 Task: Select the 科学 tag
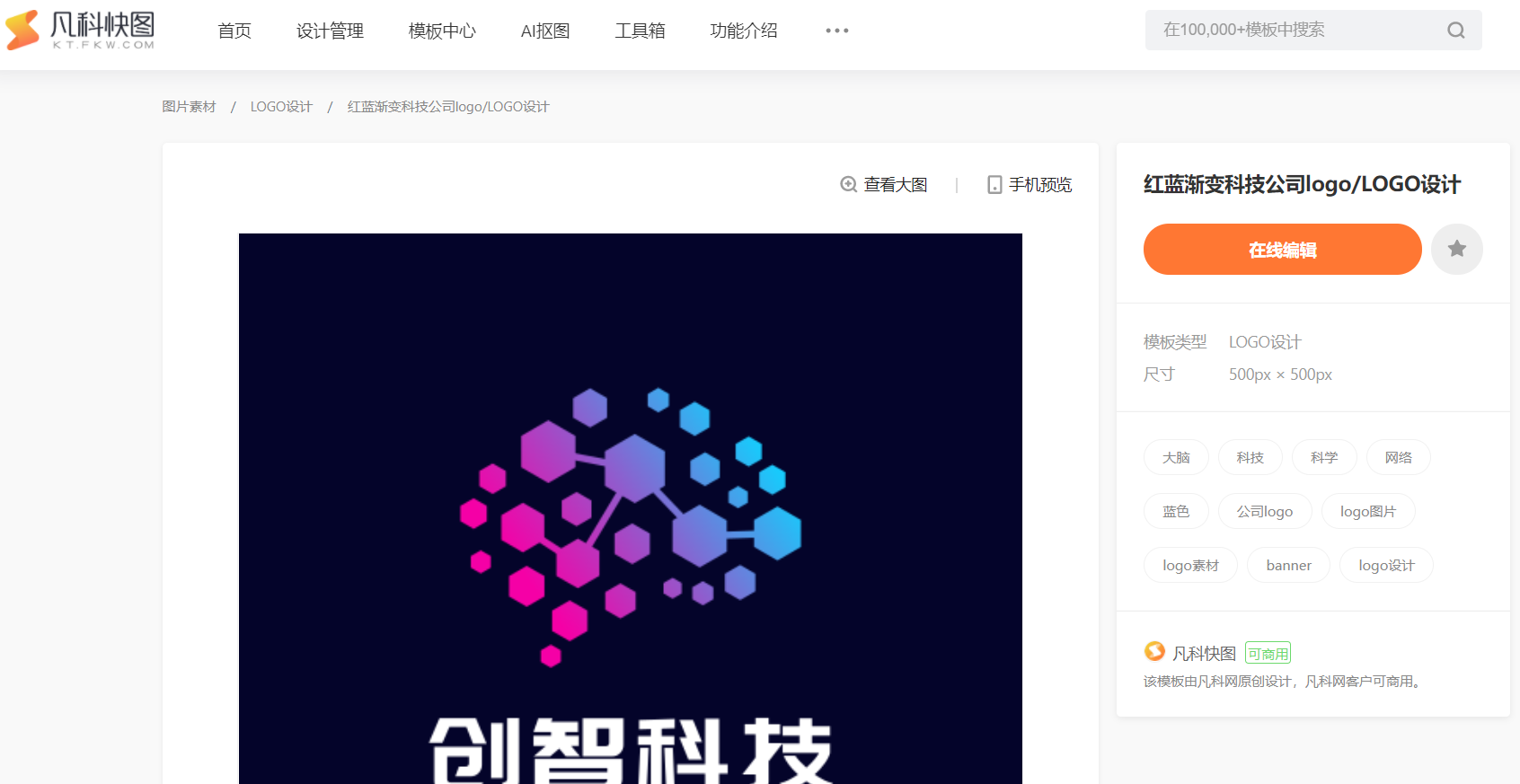coord(1324,458)
